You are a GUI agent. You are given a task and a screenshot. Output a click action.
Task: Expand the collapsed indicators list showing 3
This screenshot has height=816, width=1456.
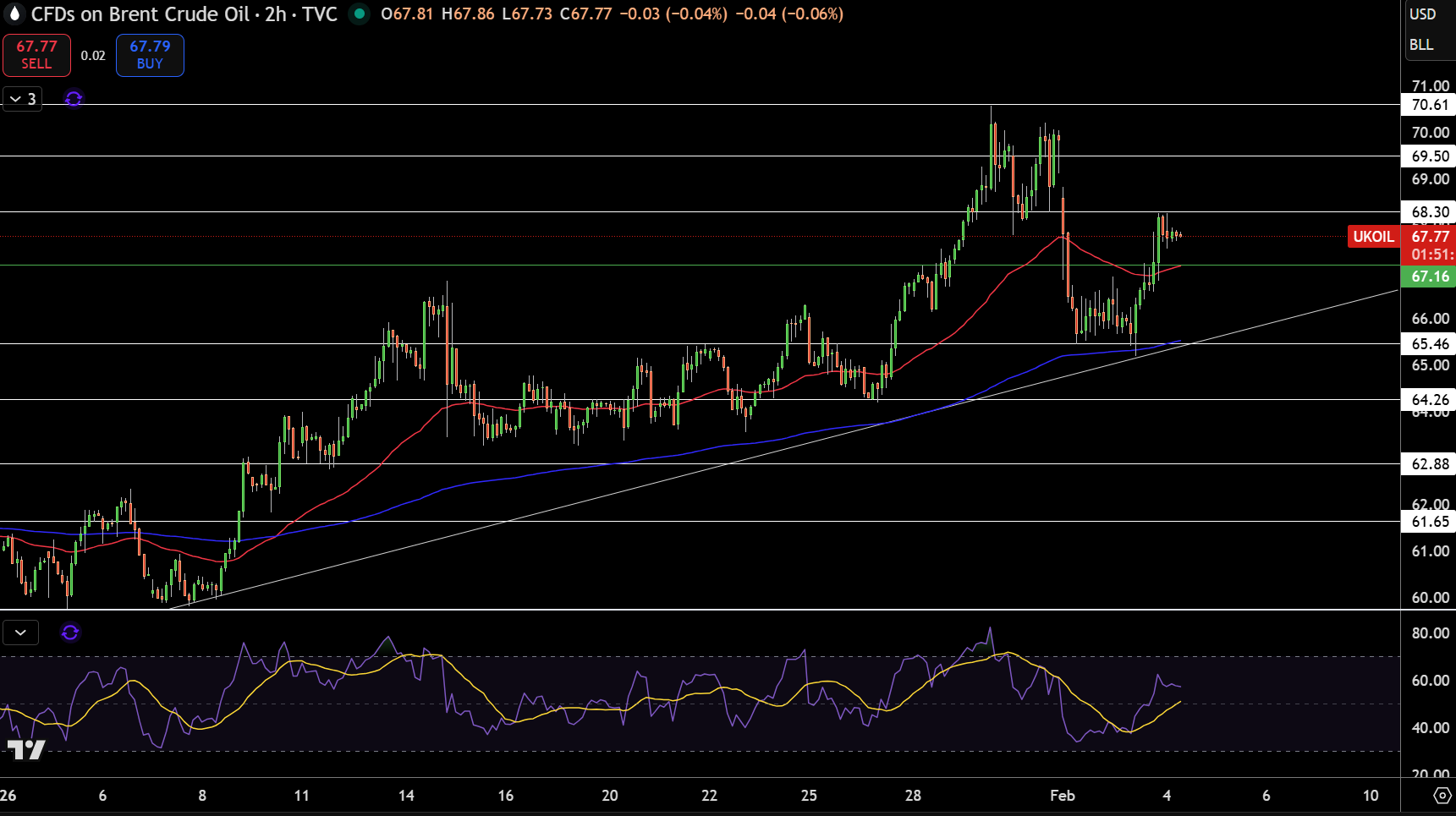(x=23, y=99)
